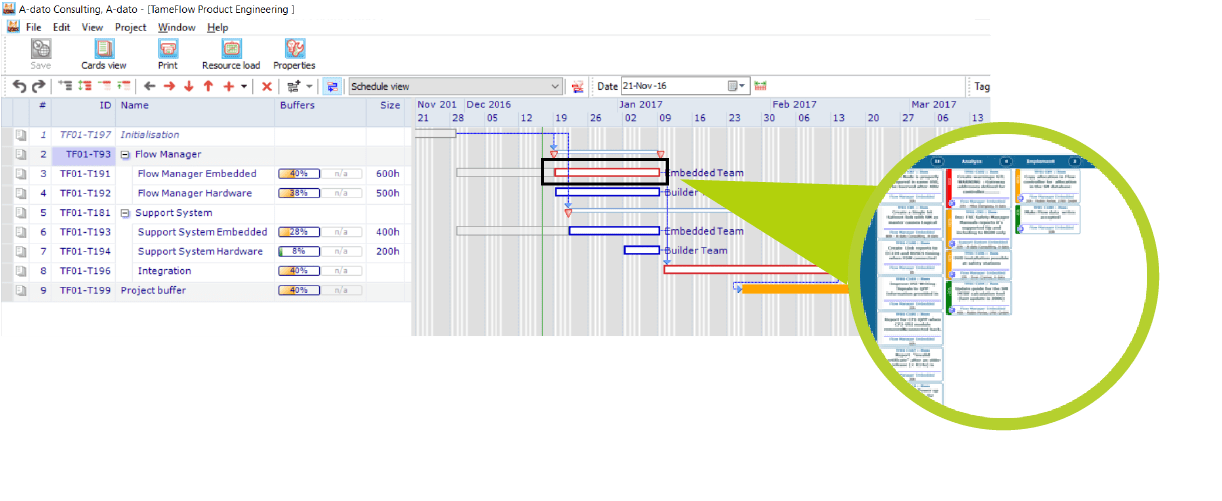Open the Cards view
The width and height of the screenshot is (1222, 501).
(x=103, y=54)
